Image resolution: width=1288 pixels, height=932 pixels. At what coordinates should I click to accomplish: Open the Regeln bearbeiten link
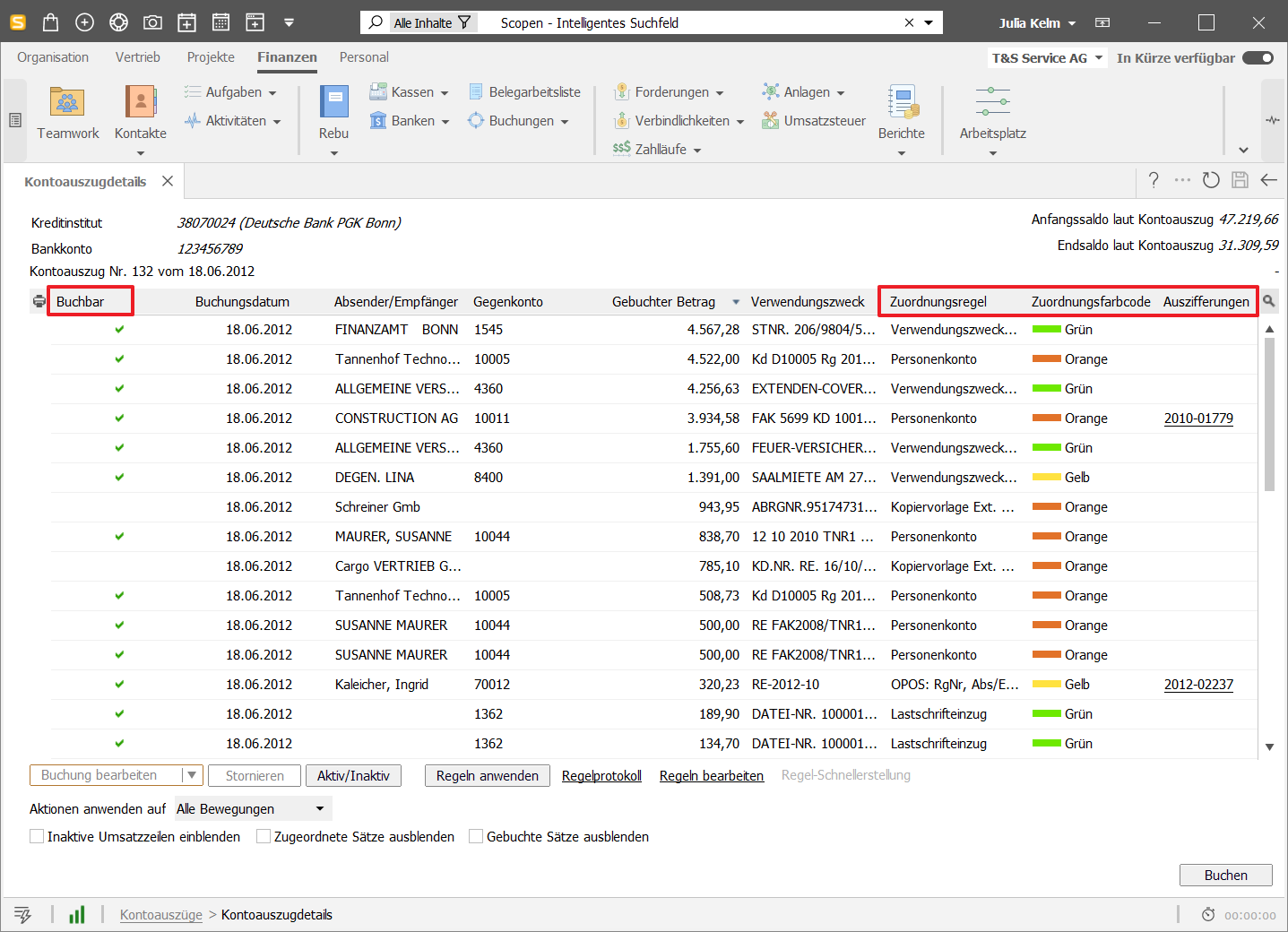point(712,775)
